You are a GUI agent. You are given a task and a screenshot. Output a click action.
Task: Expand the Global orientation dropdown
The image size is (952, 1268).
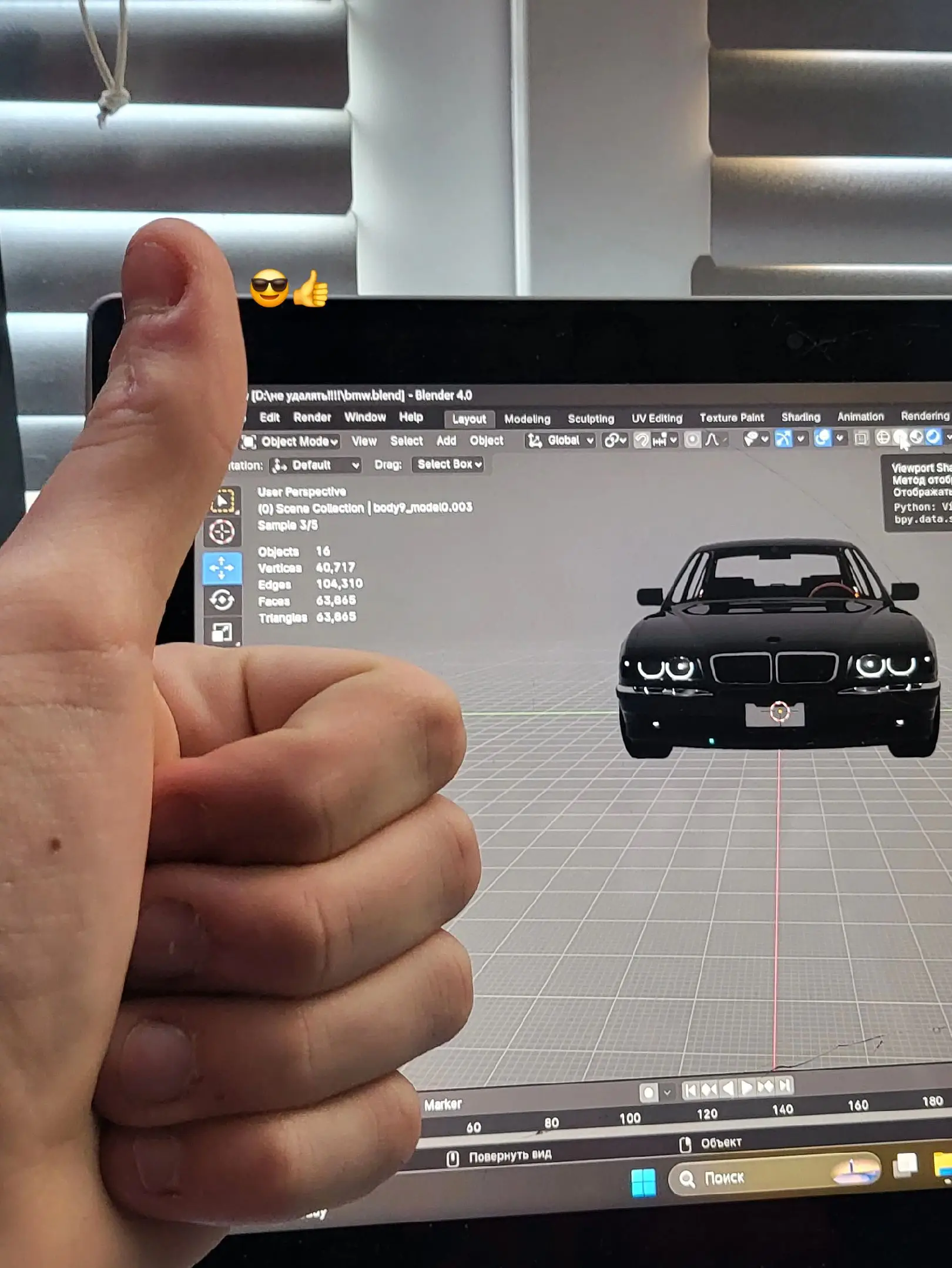pyautogui.click(x=561, y=440)
